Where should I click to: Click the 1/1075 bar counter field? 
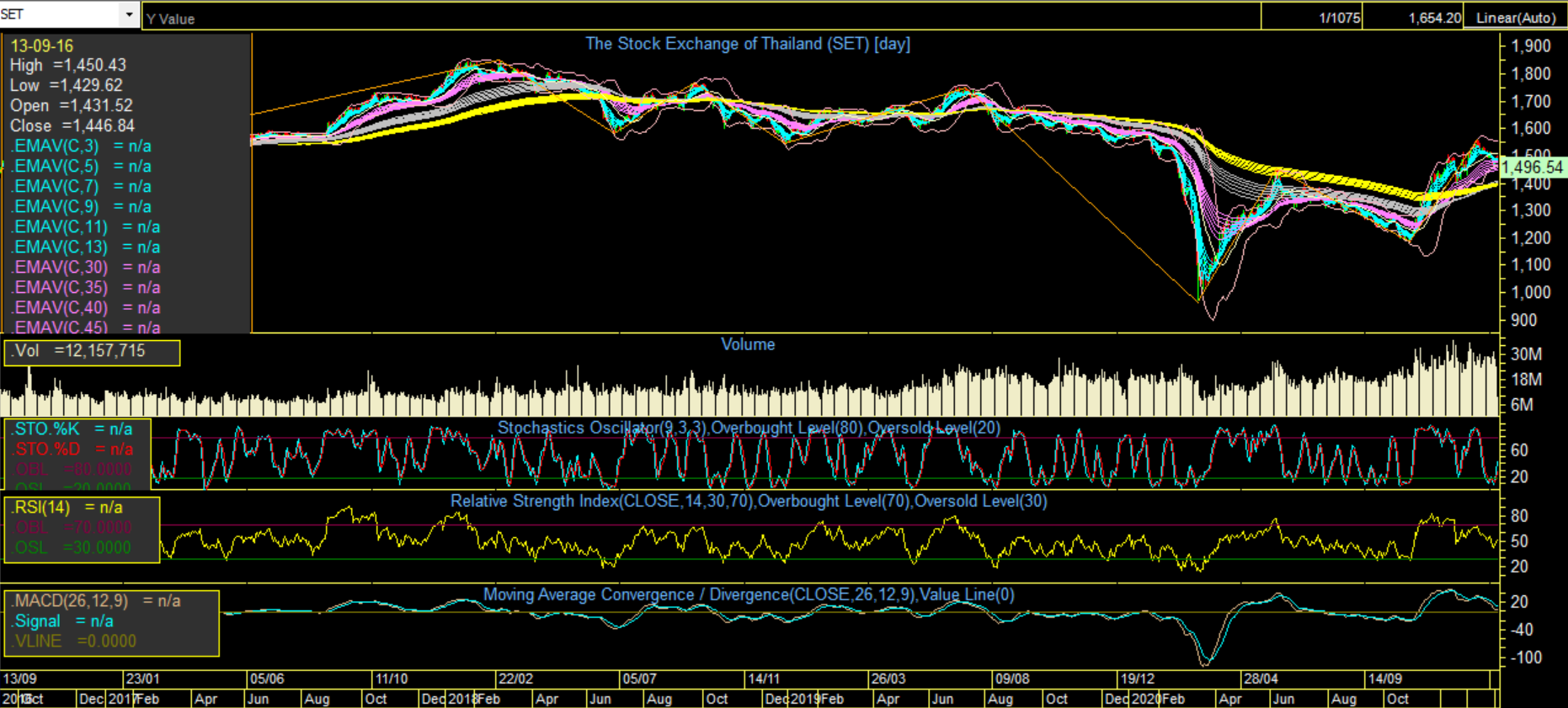pos(1339,18)
